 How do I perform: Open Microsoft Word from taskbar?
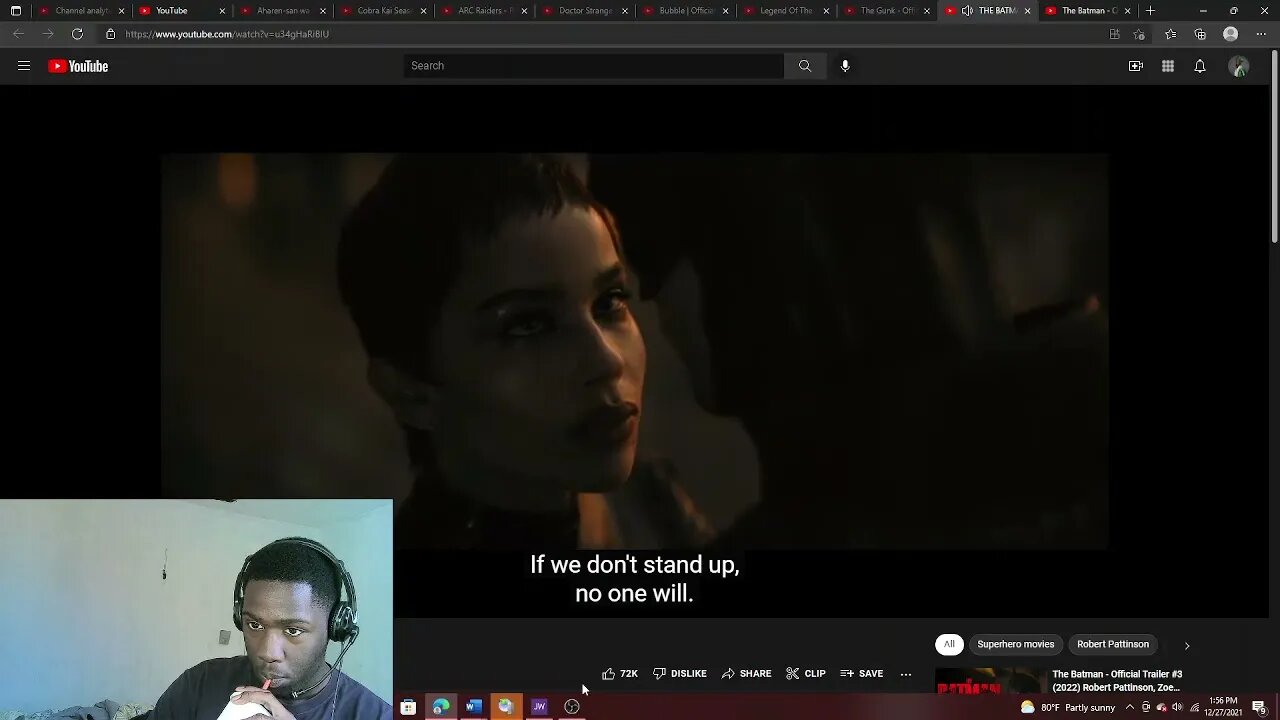coord(474,707)
